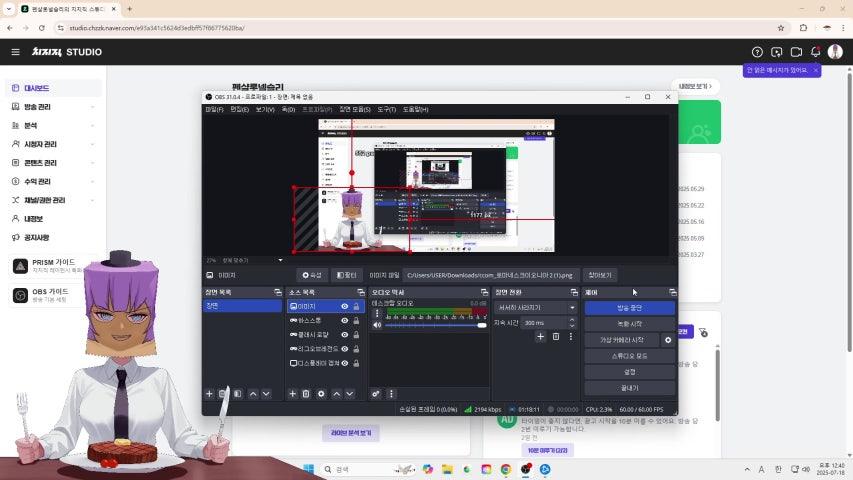The image size is (853, 480).
Task: Pop out the 소스 목록 dock icon
Action: click(361, 292)
